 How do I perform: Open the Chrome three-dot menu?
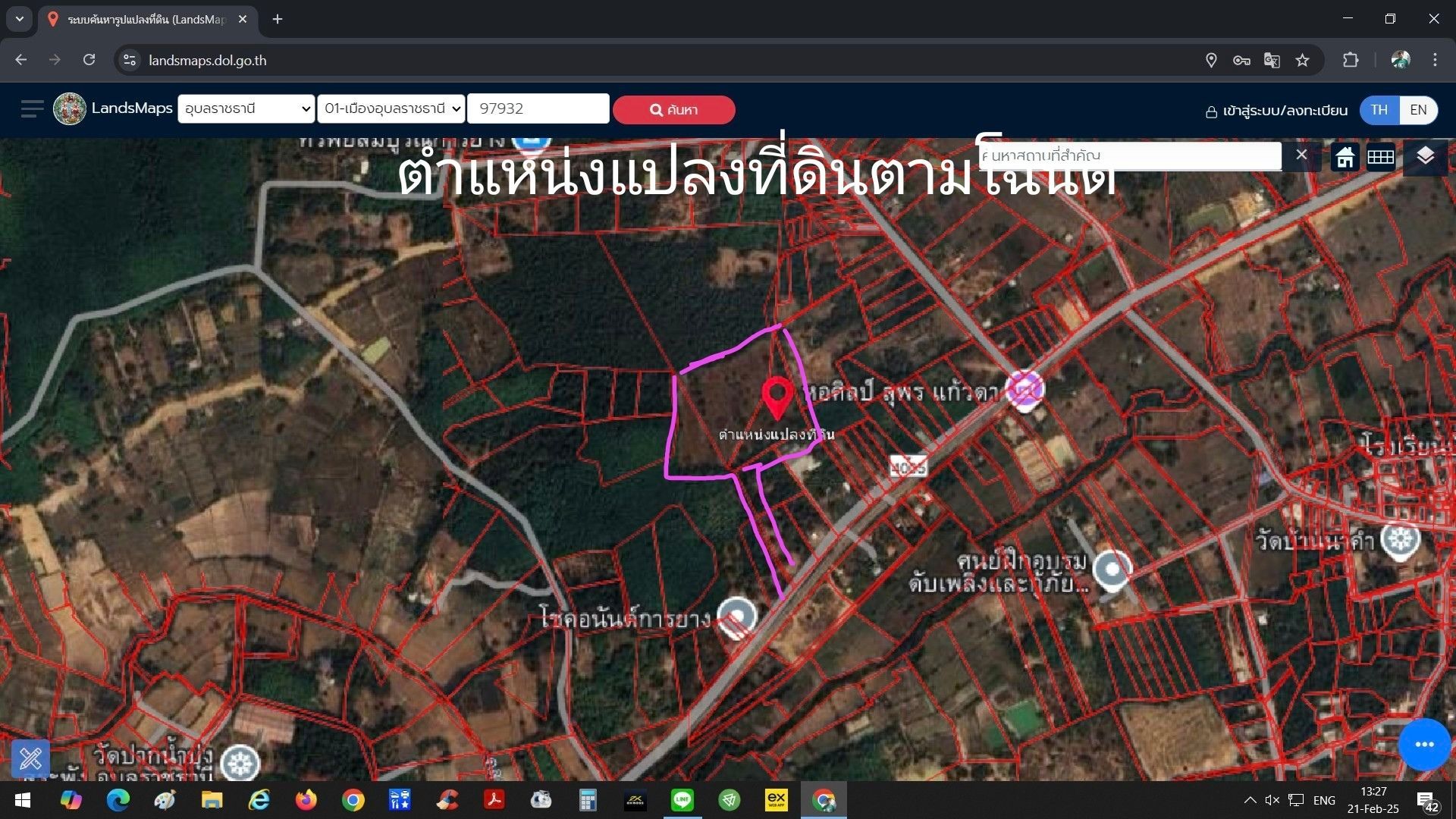pos(1435,60)
